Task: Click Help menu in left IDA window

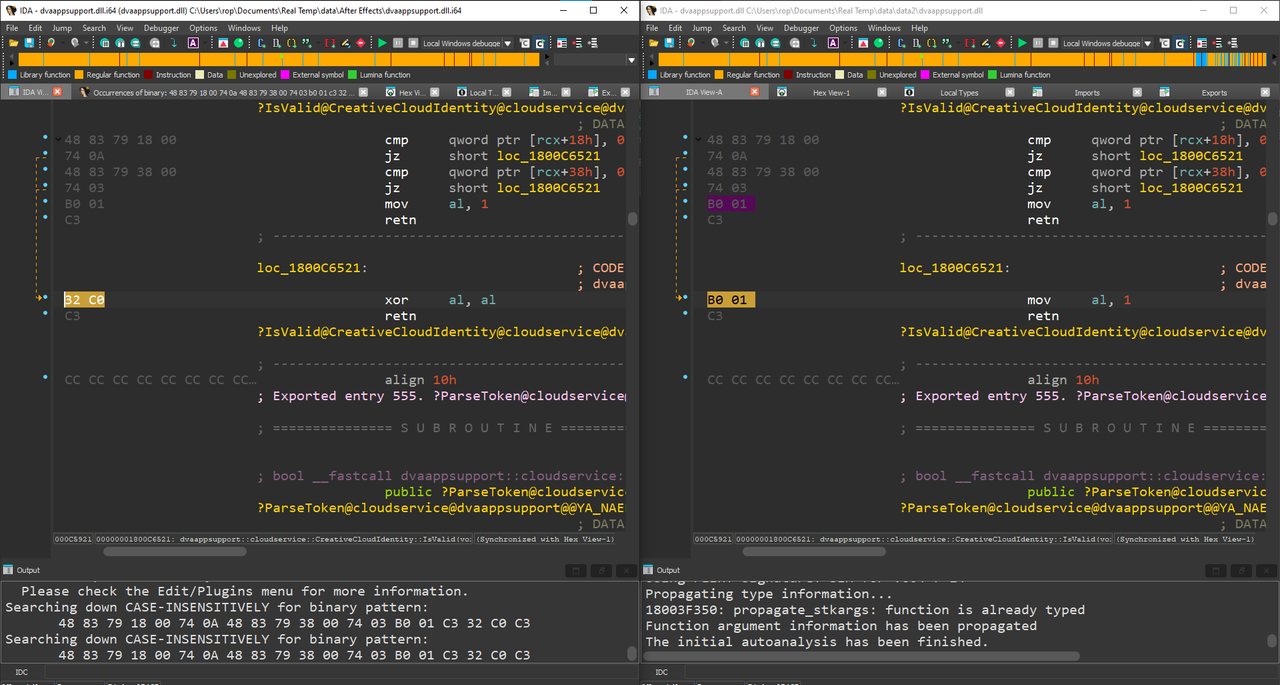Action: 279,28
